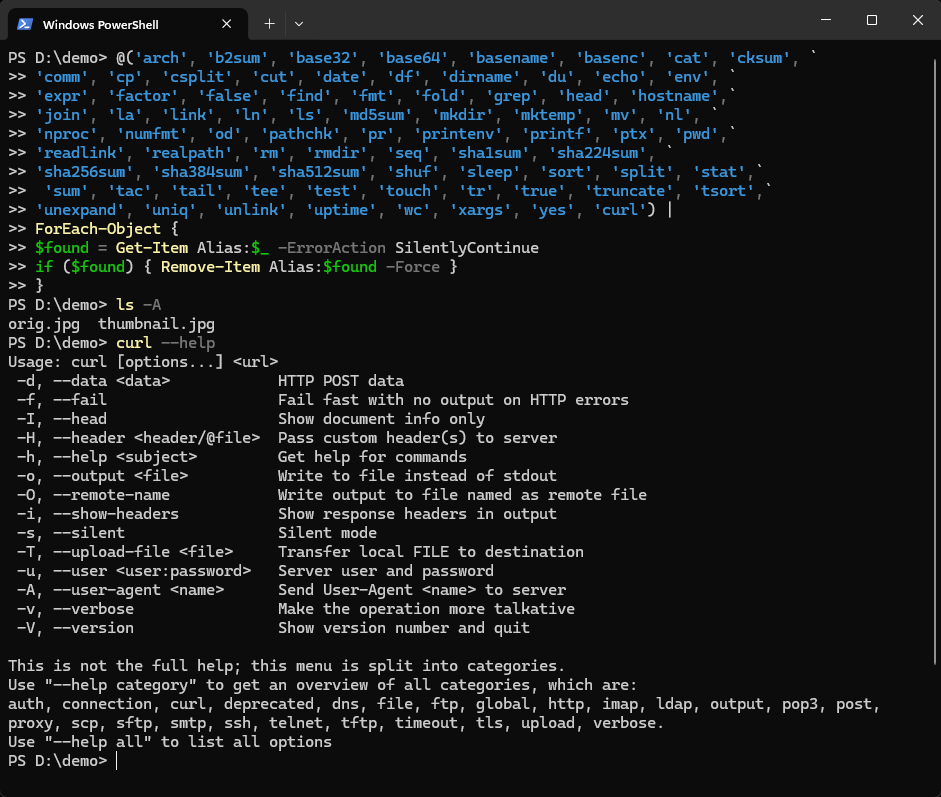Click the ForEach-Object keyword
This screenshot has height=797, width=941.
click(98, 229)
